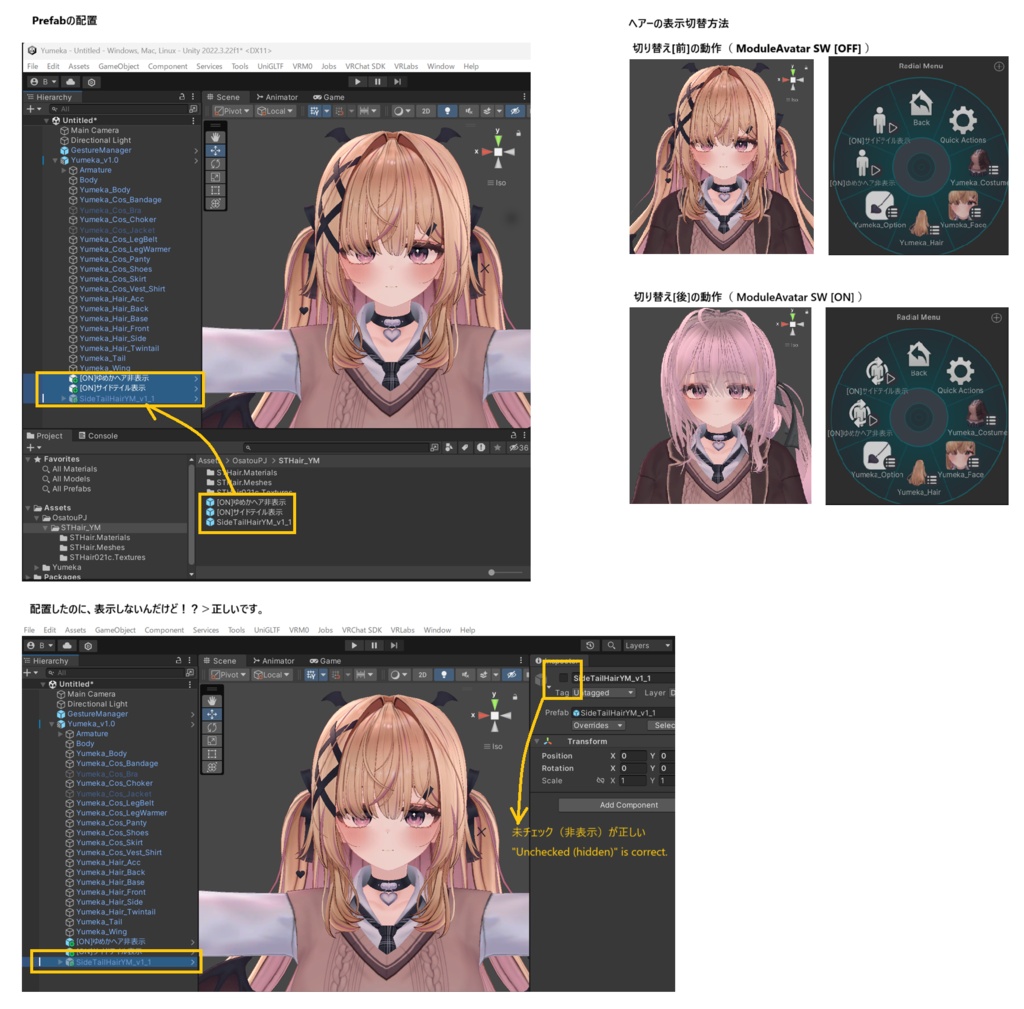
Task: Switch to Game tab in lower Unity window
Action: click(325, 661)
